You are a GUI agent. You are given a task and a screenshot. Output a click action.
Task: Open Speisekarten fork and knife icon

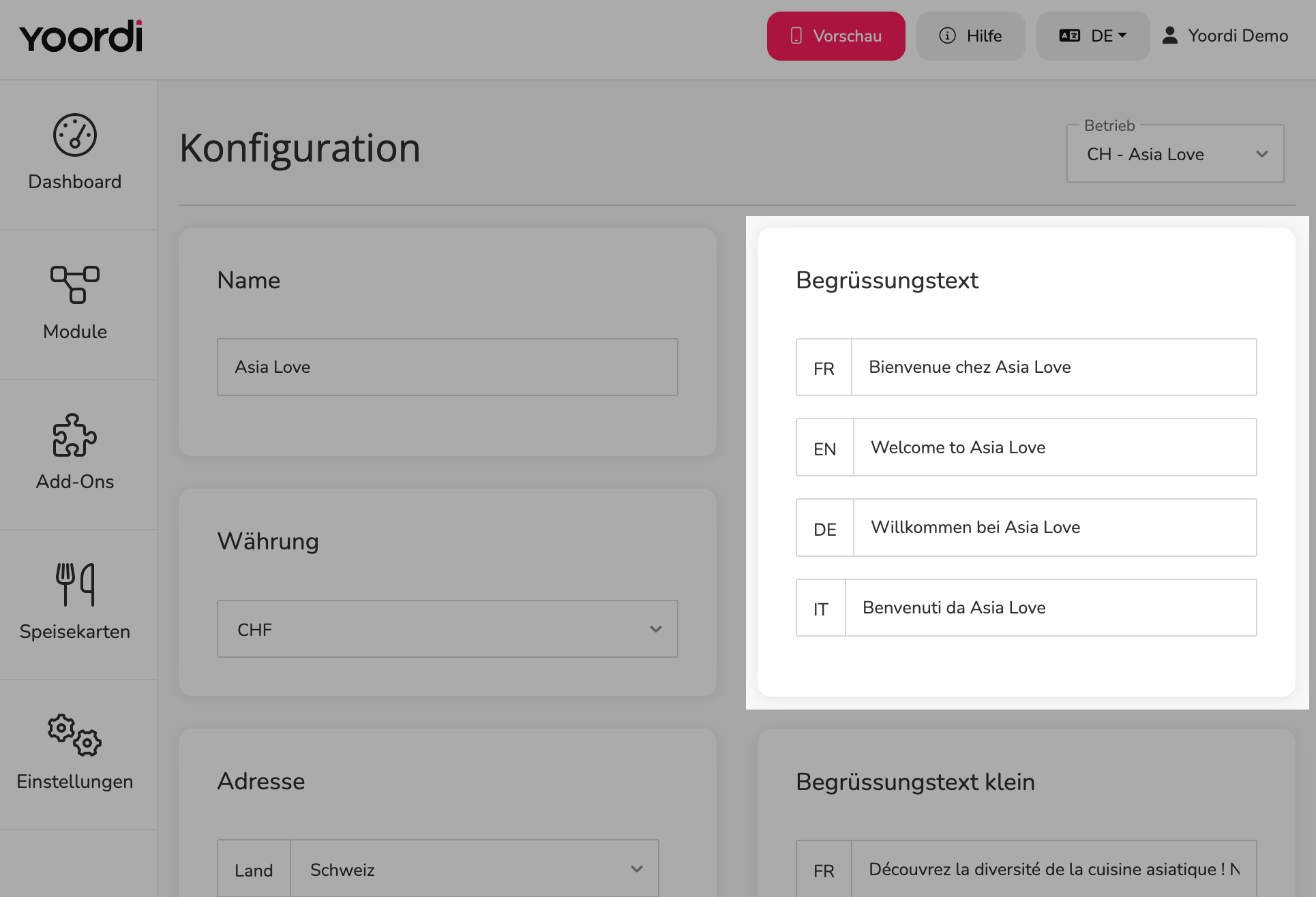75,584
